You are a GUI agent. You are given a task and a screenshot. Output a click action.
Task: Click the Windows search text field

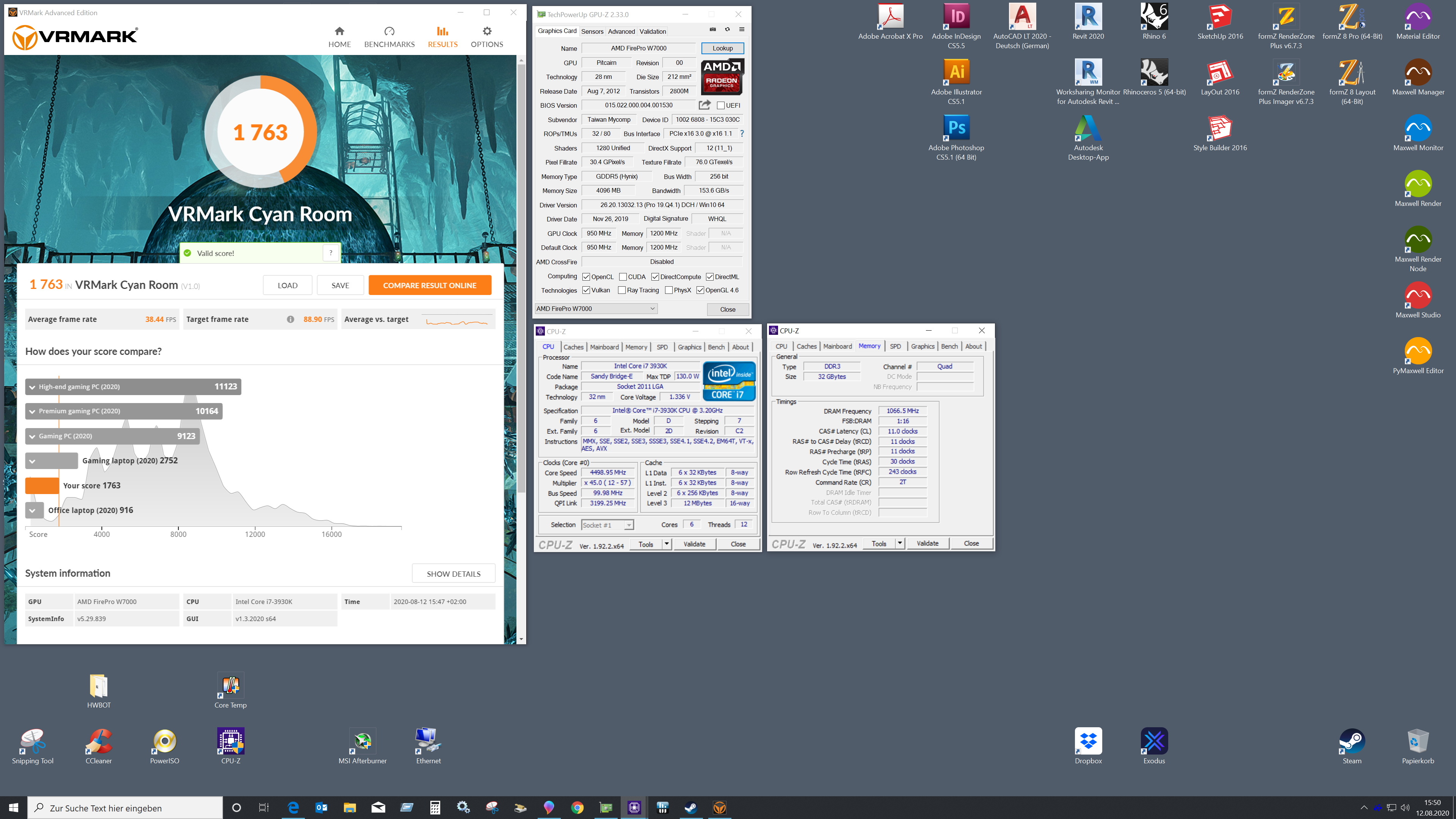coord(125,808)
